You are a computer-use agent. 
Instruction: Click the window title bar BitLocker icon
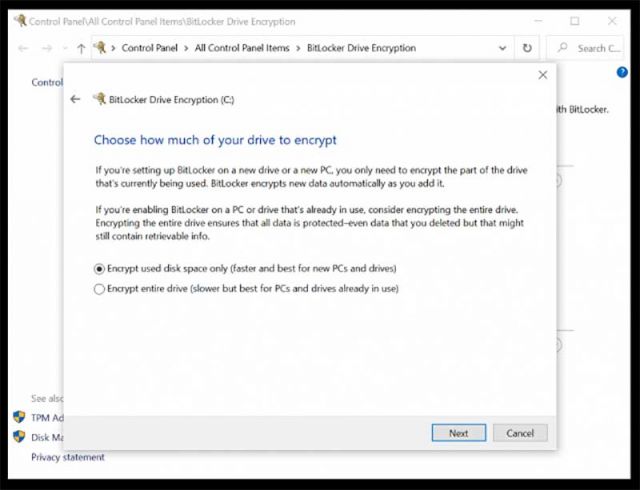pos(20,20)
